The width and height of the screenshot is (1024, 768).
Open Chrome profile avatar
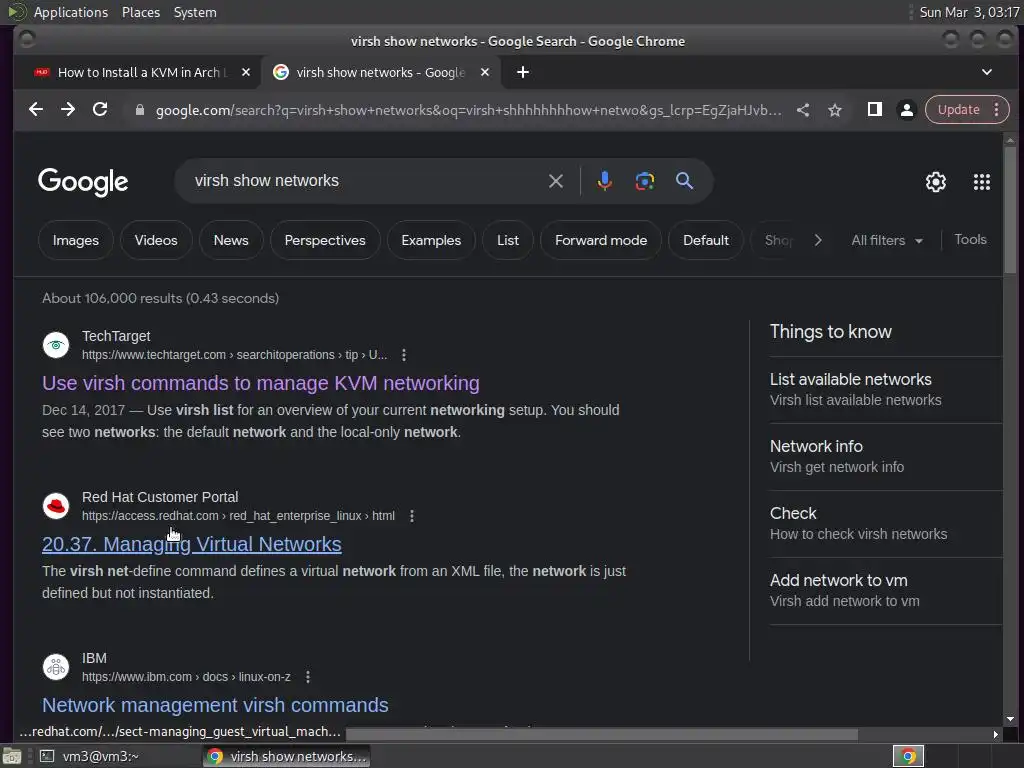click(906, 110)
